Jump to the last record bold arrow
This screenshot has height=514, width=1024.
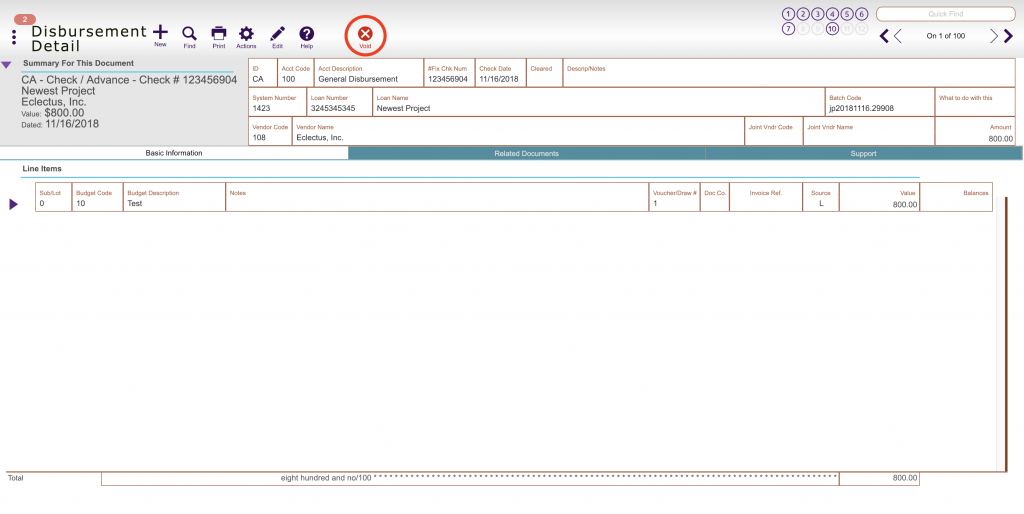pos(1008,36)
